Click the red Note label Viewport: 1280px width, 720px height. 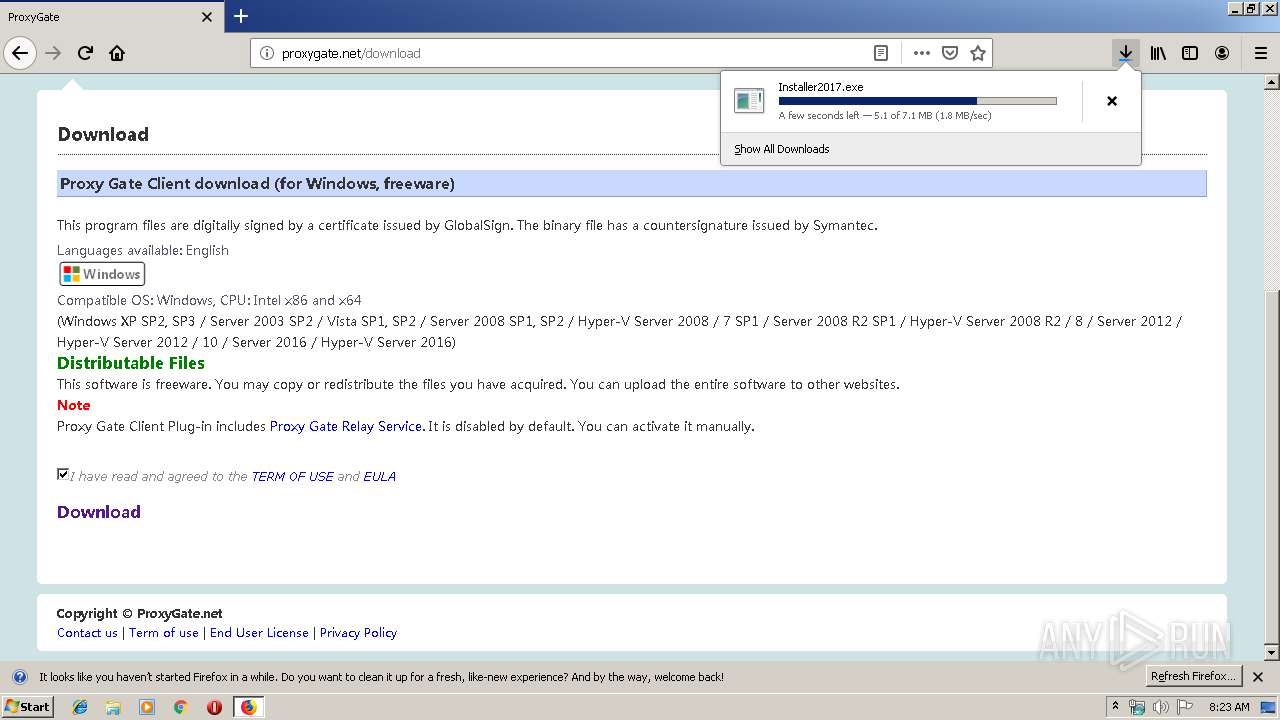pos(74,405)
